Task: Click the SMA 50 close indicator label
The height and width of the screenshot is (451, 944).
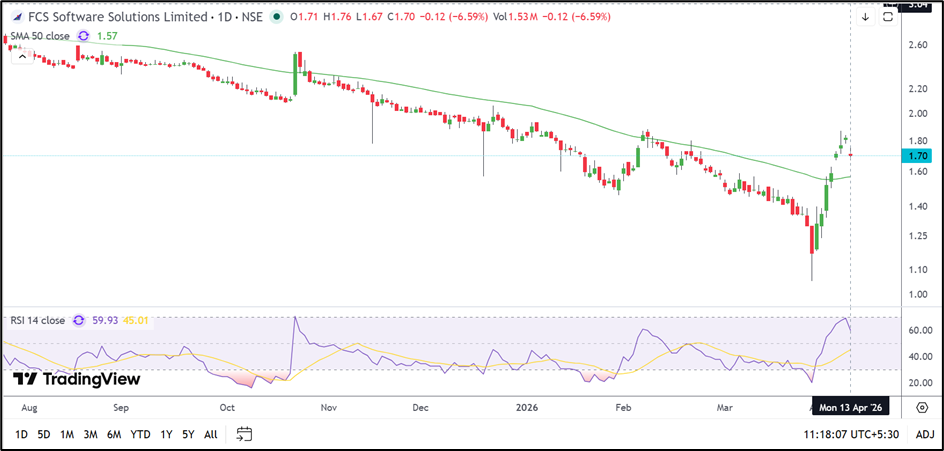Action: coord(39,37)
